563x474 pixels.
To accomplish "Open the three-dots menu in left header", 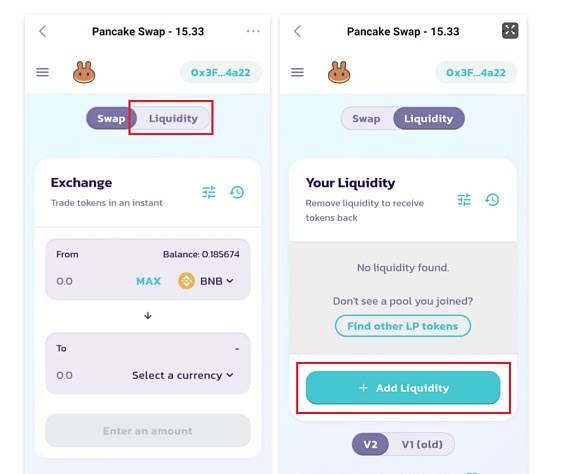I will point(253,31).
